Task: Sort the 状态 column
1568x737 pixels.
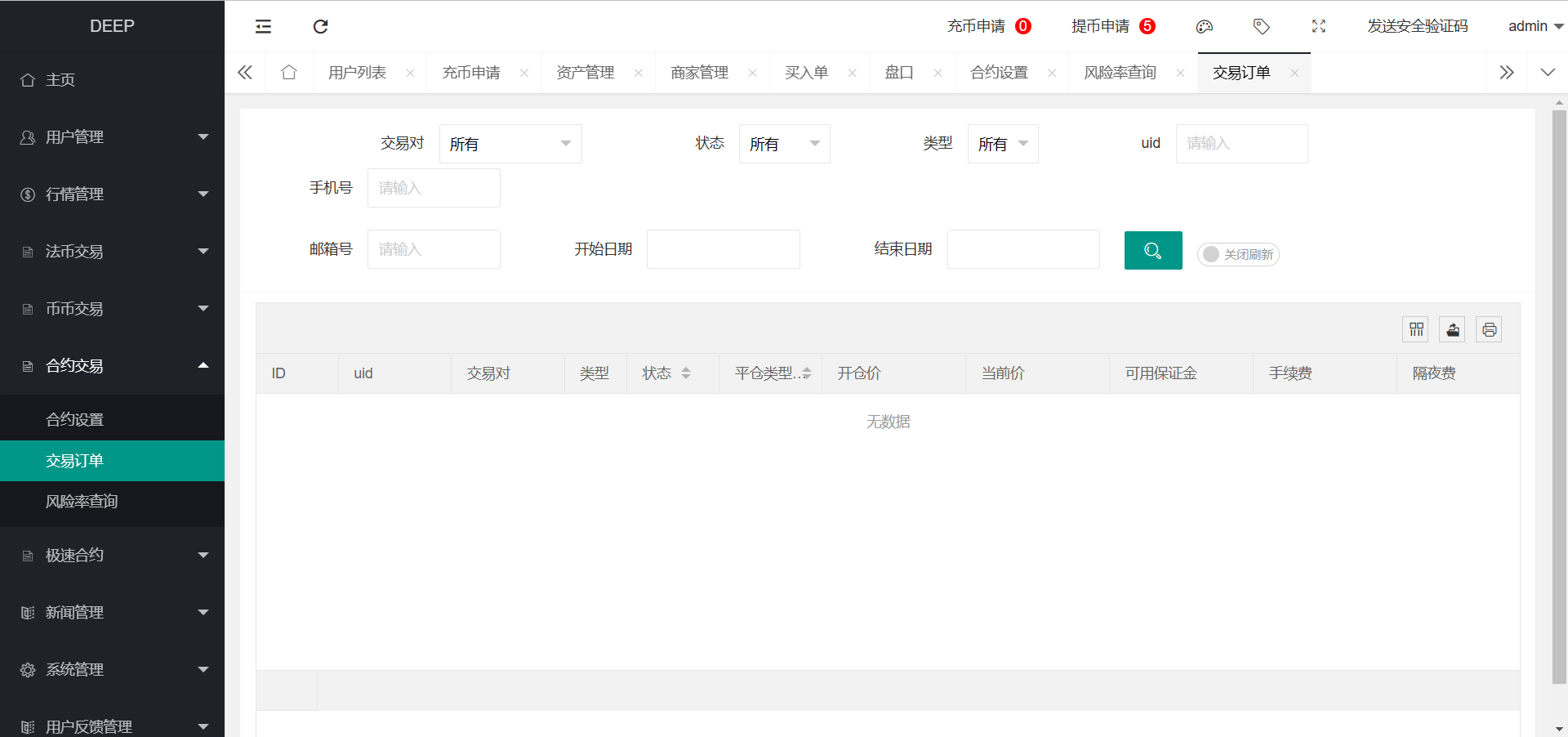Action: 686,373
